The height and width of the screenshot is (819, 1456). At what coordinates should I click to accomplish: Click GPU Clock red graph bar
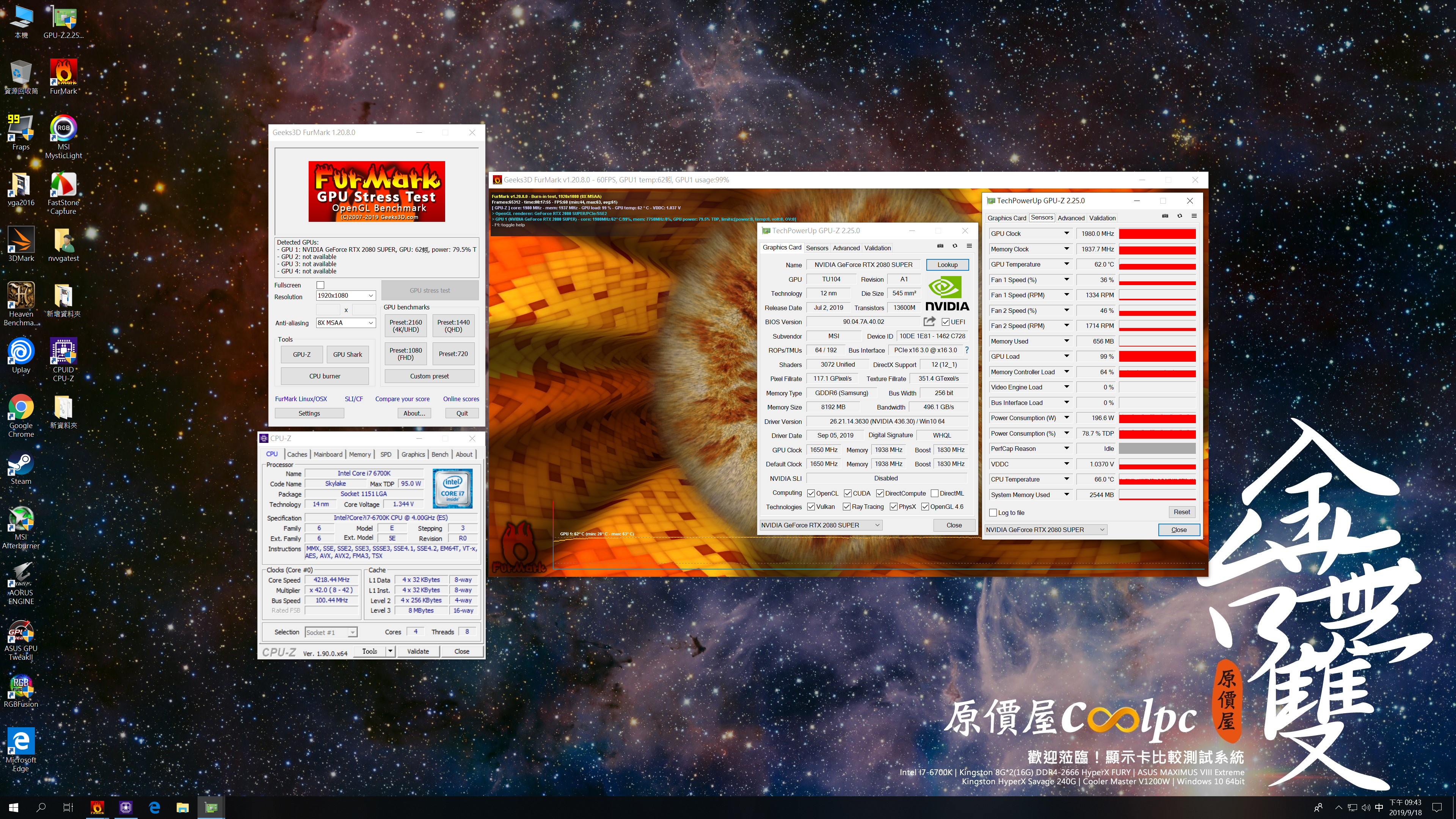[x=1157, y=234]
